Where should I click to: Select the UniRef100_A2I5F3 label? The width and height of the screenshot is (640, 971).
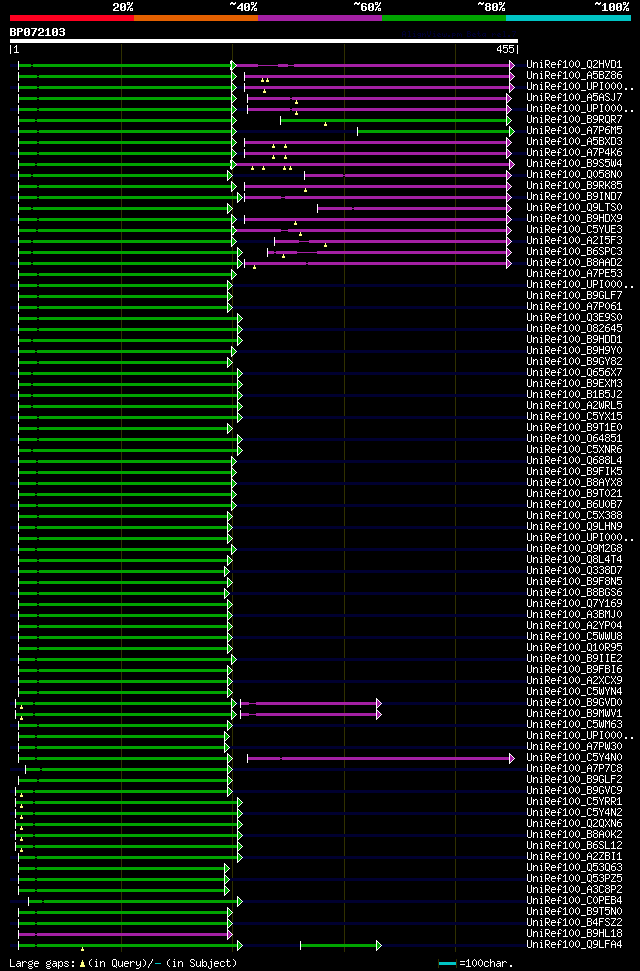pyautogui.click(x=574, y=240)
